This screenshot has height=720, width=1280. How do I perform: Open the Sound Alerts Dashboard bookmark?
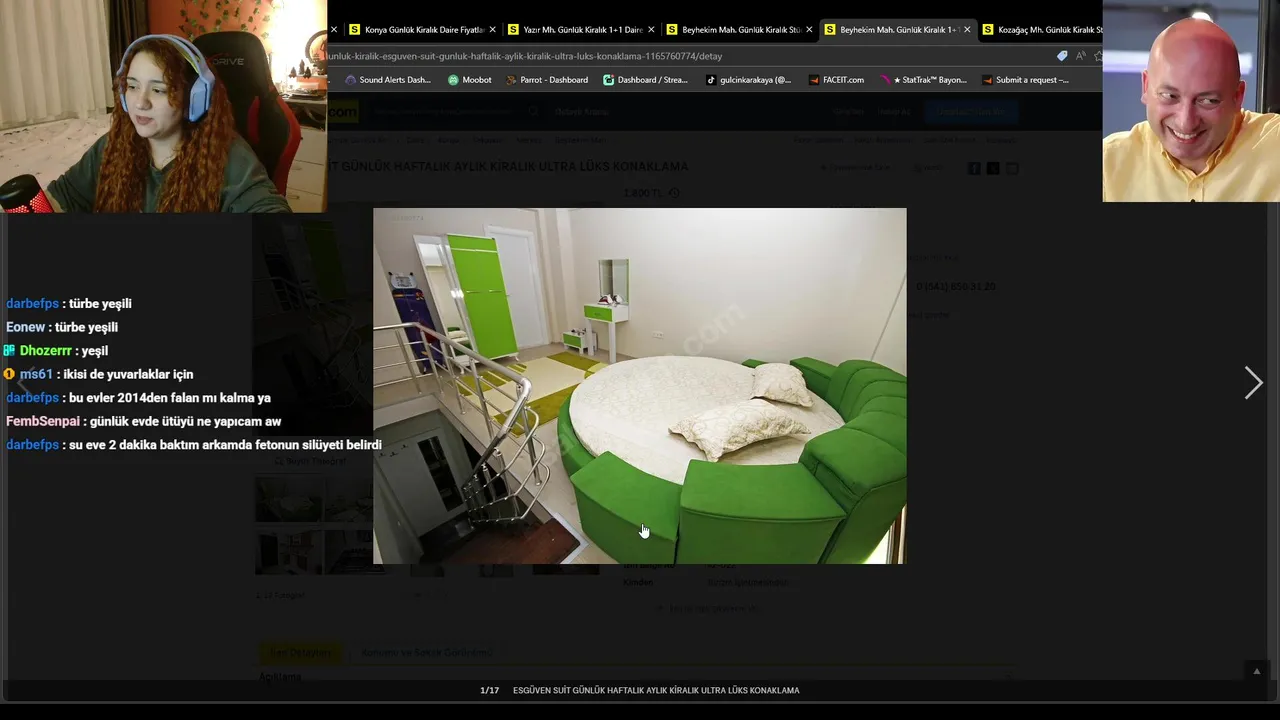(x=388, y=80)
